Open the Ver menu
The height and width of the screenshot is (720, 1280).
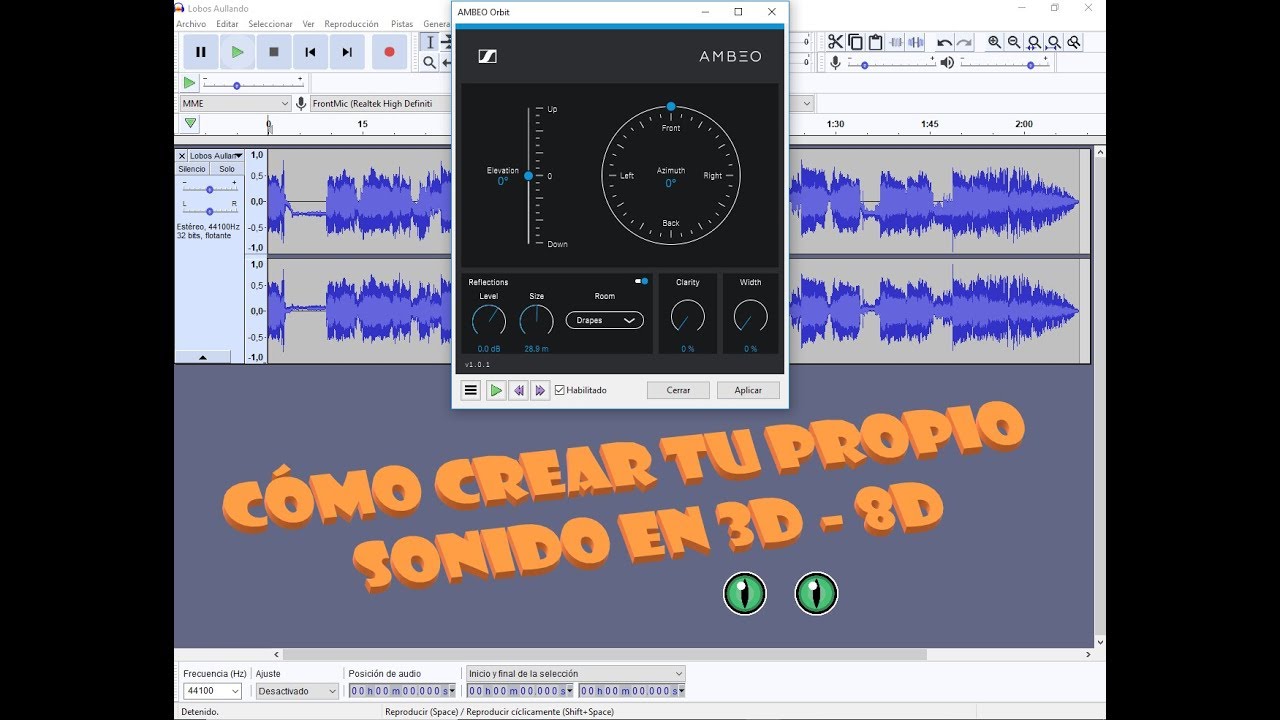308,24
